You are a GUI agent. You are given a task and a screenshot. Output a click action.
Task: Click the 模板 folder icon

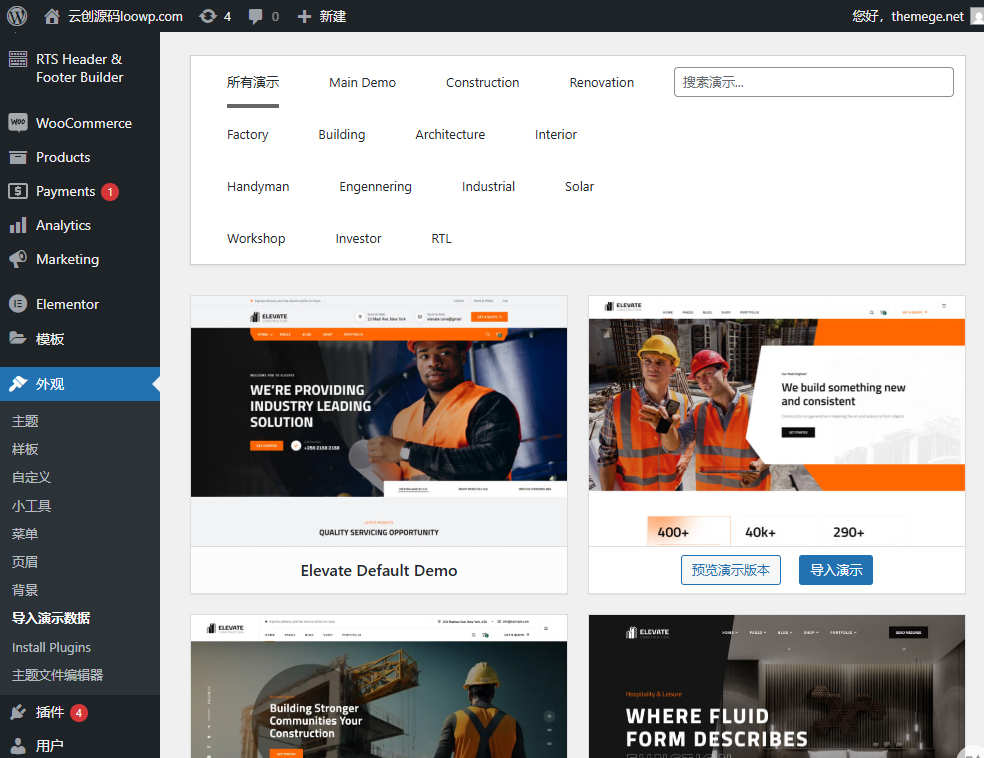pyautogui.click(x=18, y=339)
